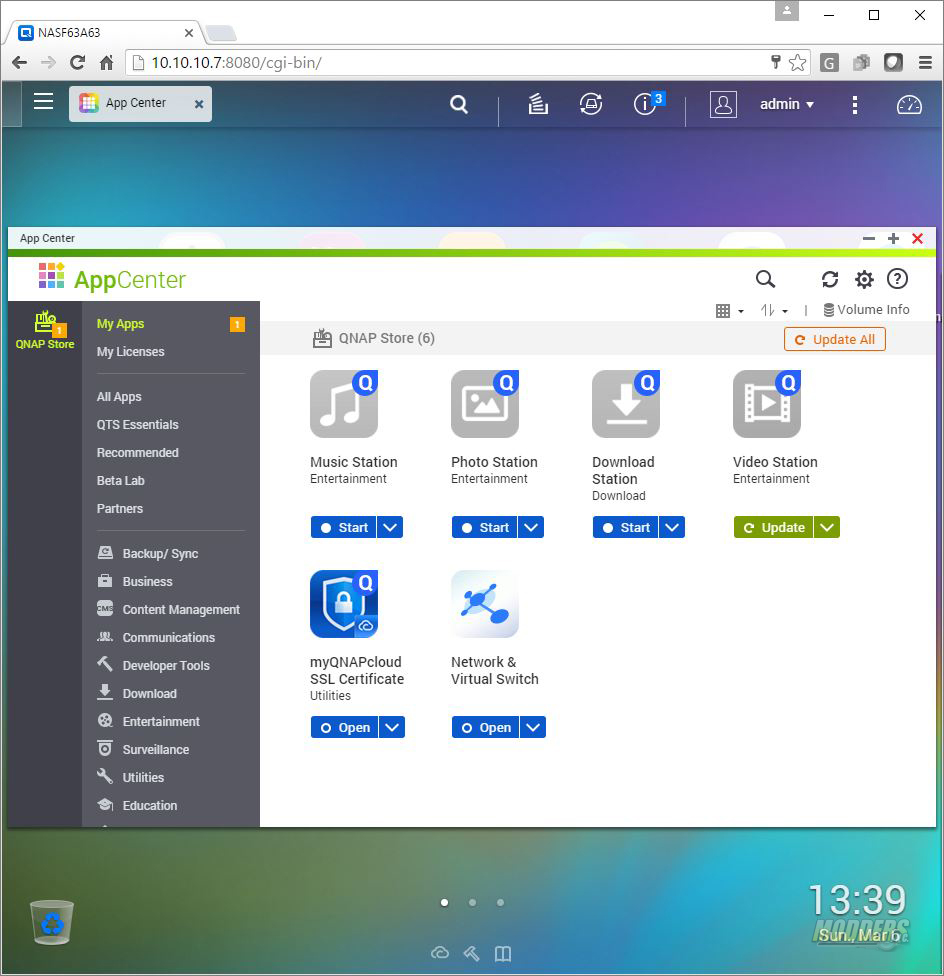This screenshot has width=944, height=976.
Task: Expand the Photo Station Start dropdown arrow
Action: pyautogui.click(x=531, y=527)
